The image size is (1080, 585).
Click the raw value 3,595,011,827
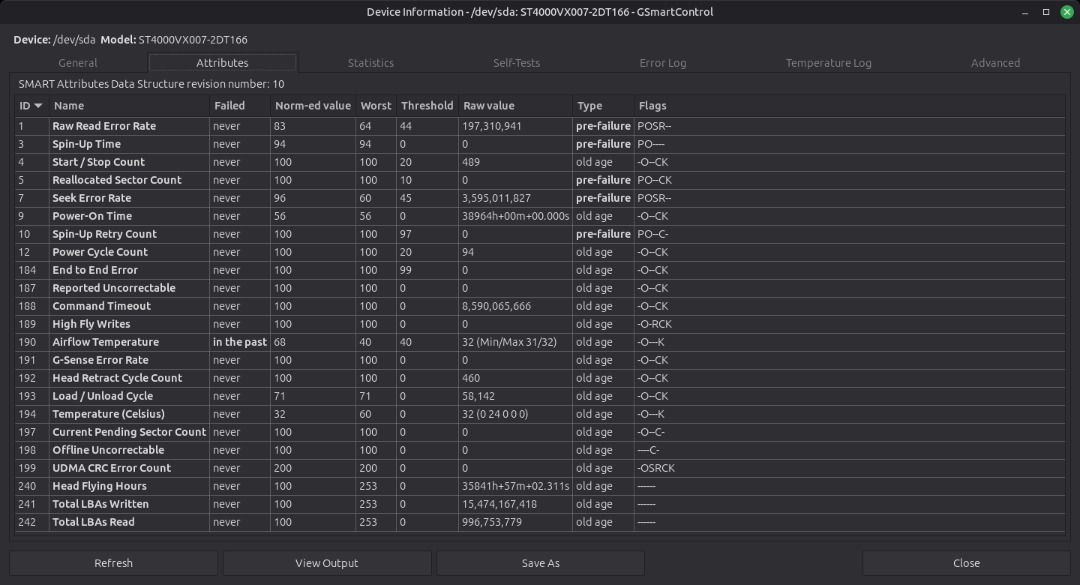(496, 198)
